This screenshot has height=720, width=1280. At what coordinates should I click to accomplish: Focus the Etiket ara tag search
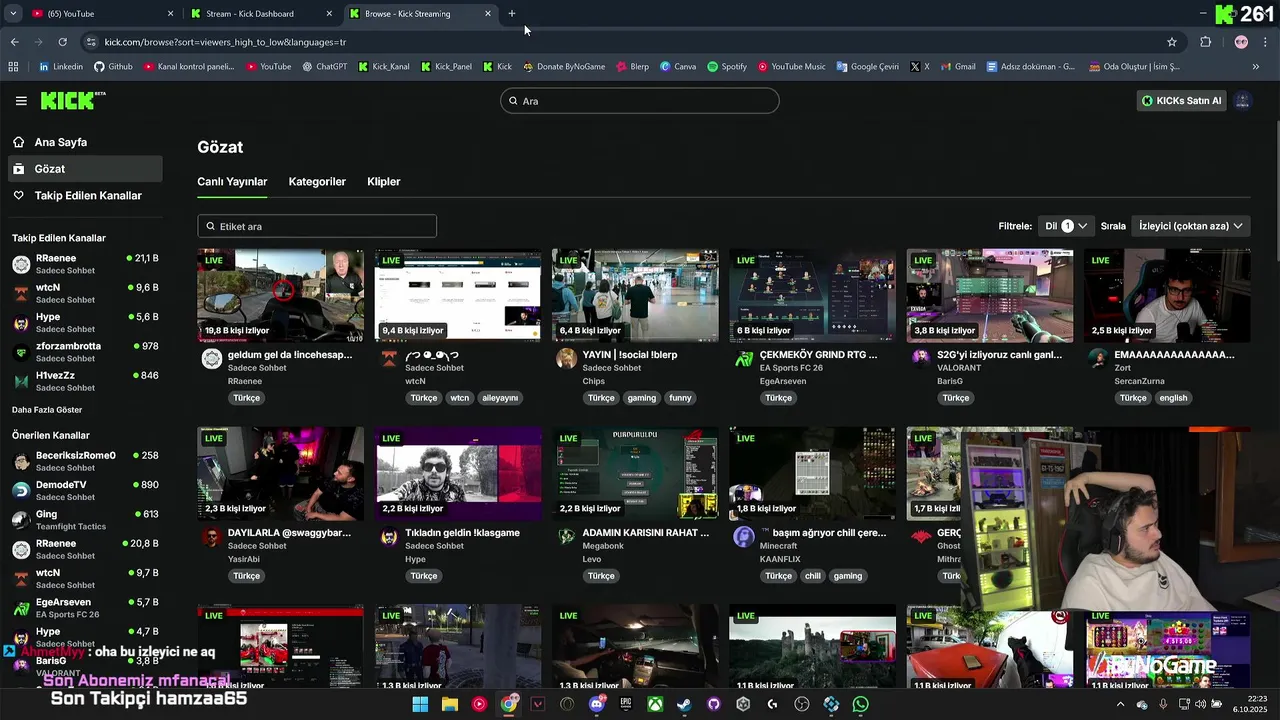tap(317, 226)
